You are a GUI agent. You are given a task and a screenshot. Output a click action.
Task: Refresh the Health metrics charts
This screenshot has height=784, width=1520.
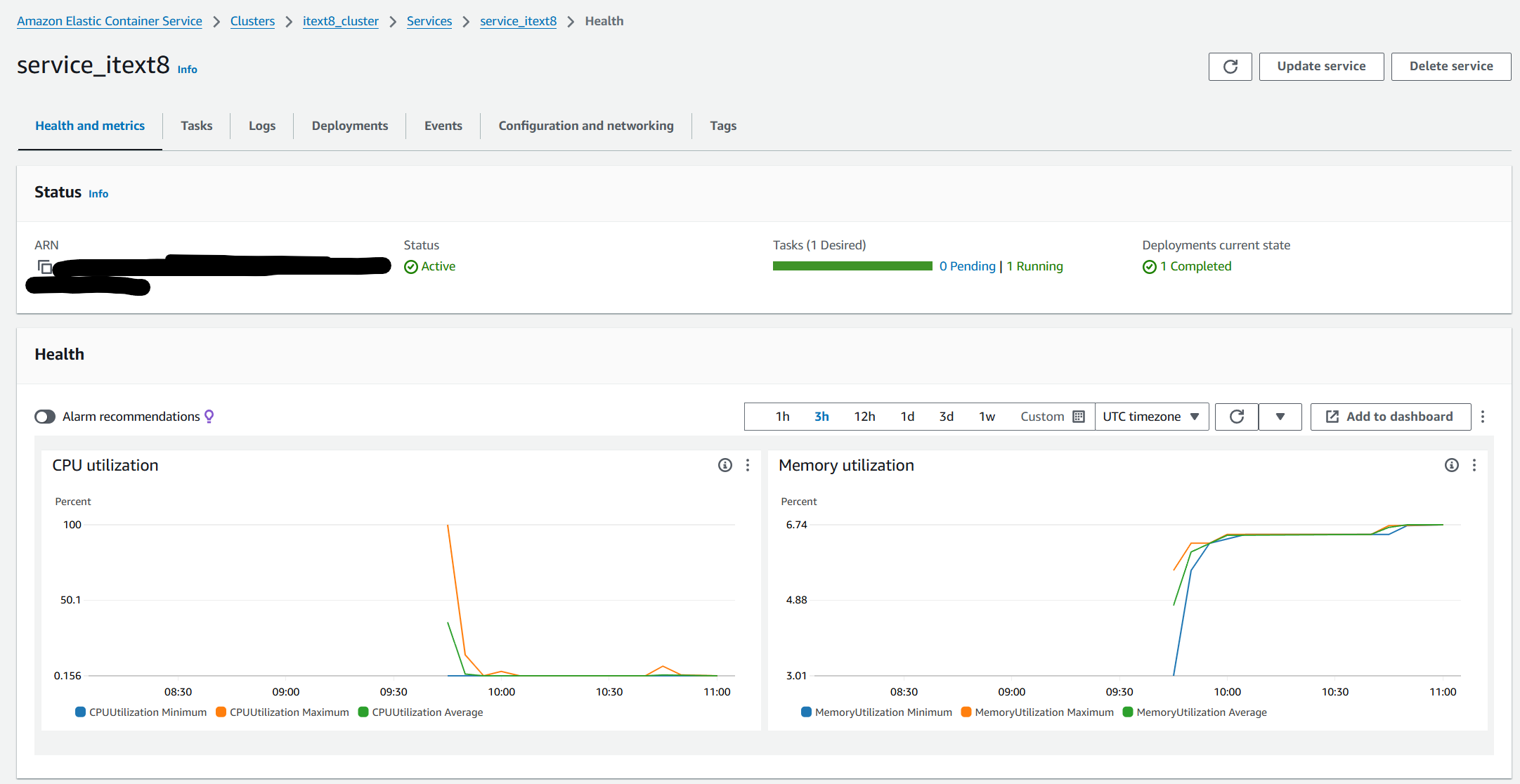click(1237, 417)
